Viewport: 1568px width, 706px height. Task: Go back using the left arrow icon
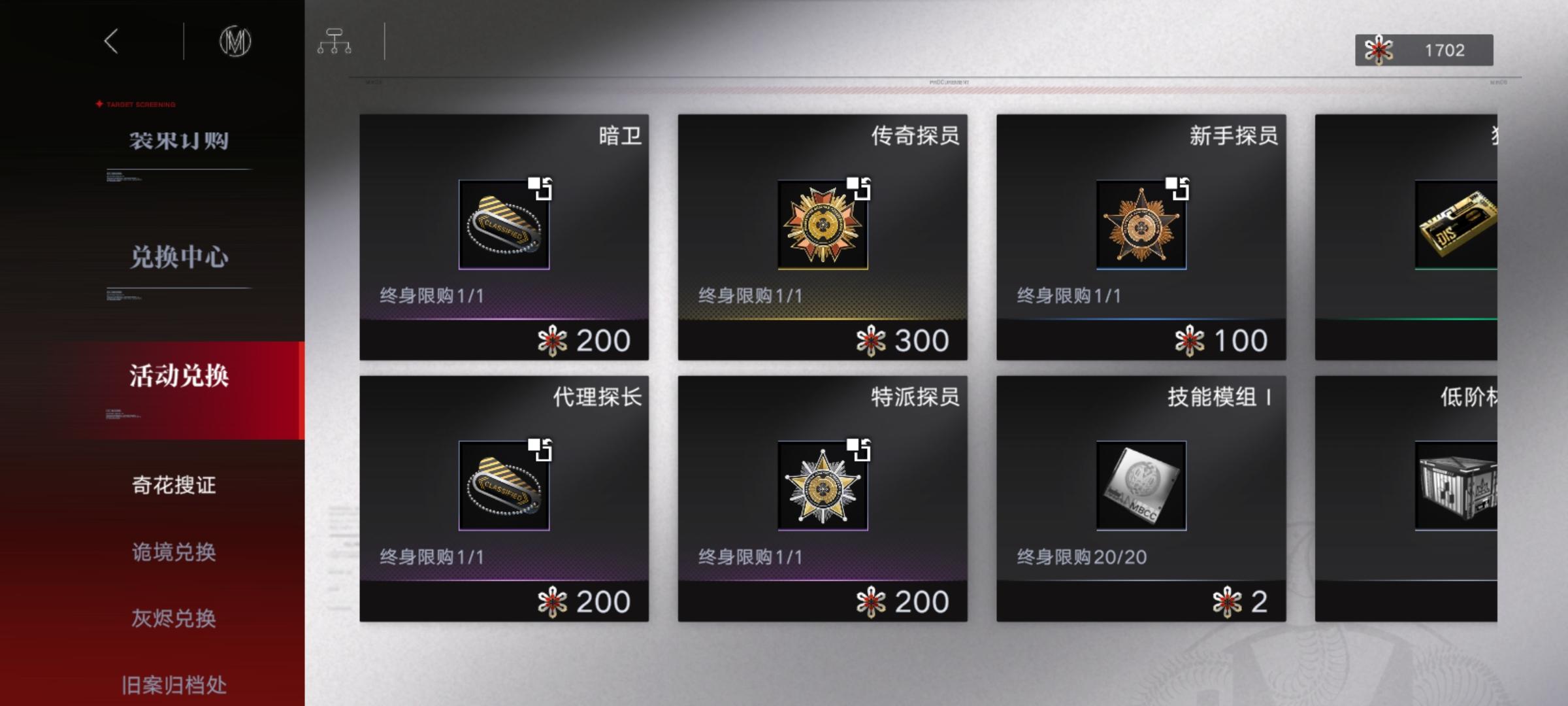(111, 41)
